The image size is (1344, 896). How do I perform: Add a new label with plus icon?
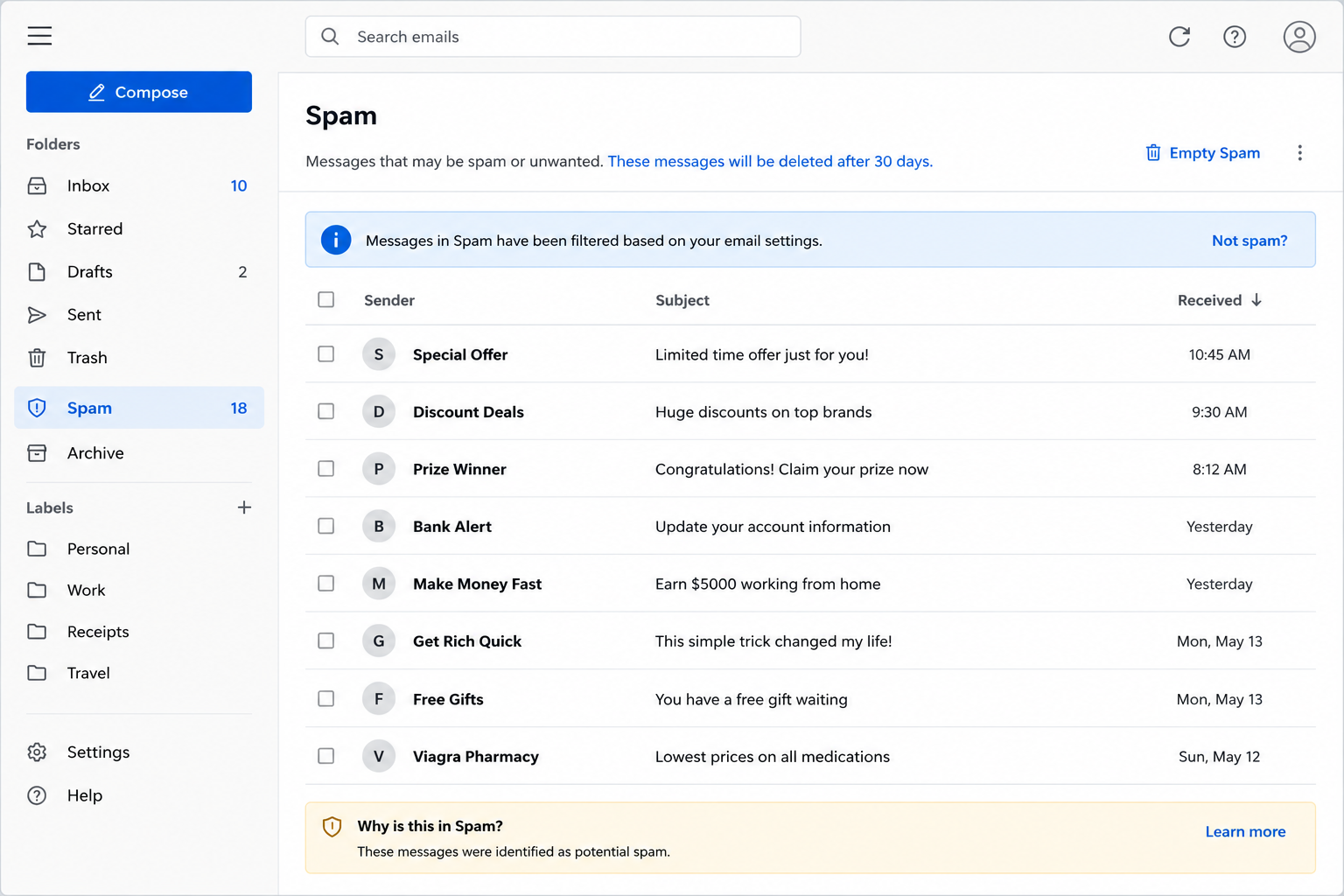click(244, 507)
